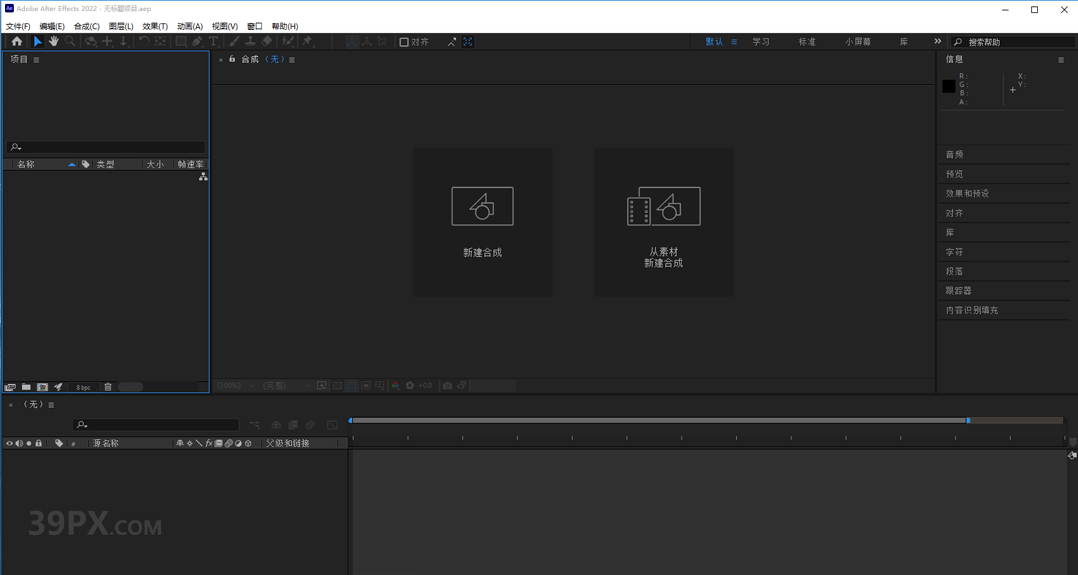Toggle the composition panel lock icon
The image size is (1078, 575).
(x=232, y=59)
